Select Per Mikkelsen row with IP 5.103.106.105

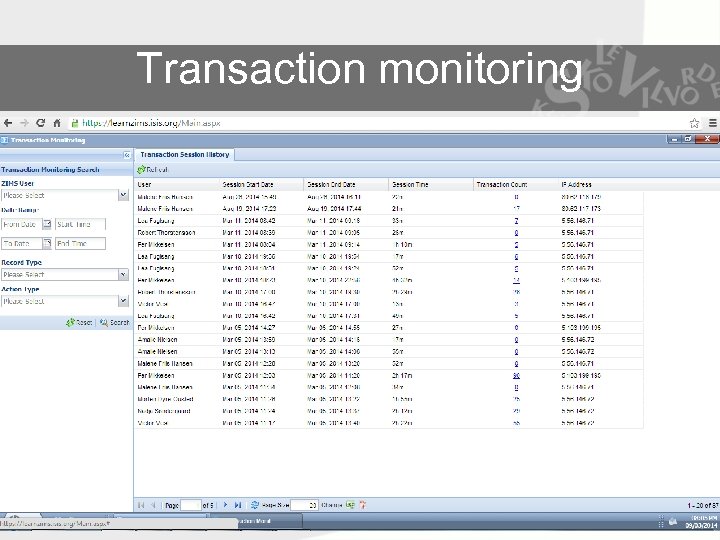point(389,328)
